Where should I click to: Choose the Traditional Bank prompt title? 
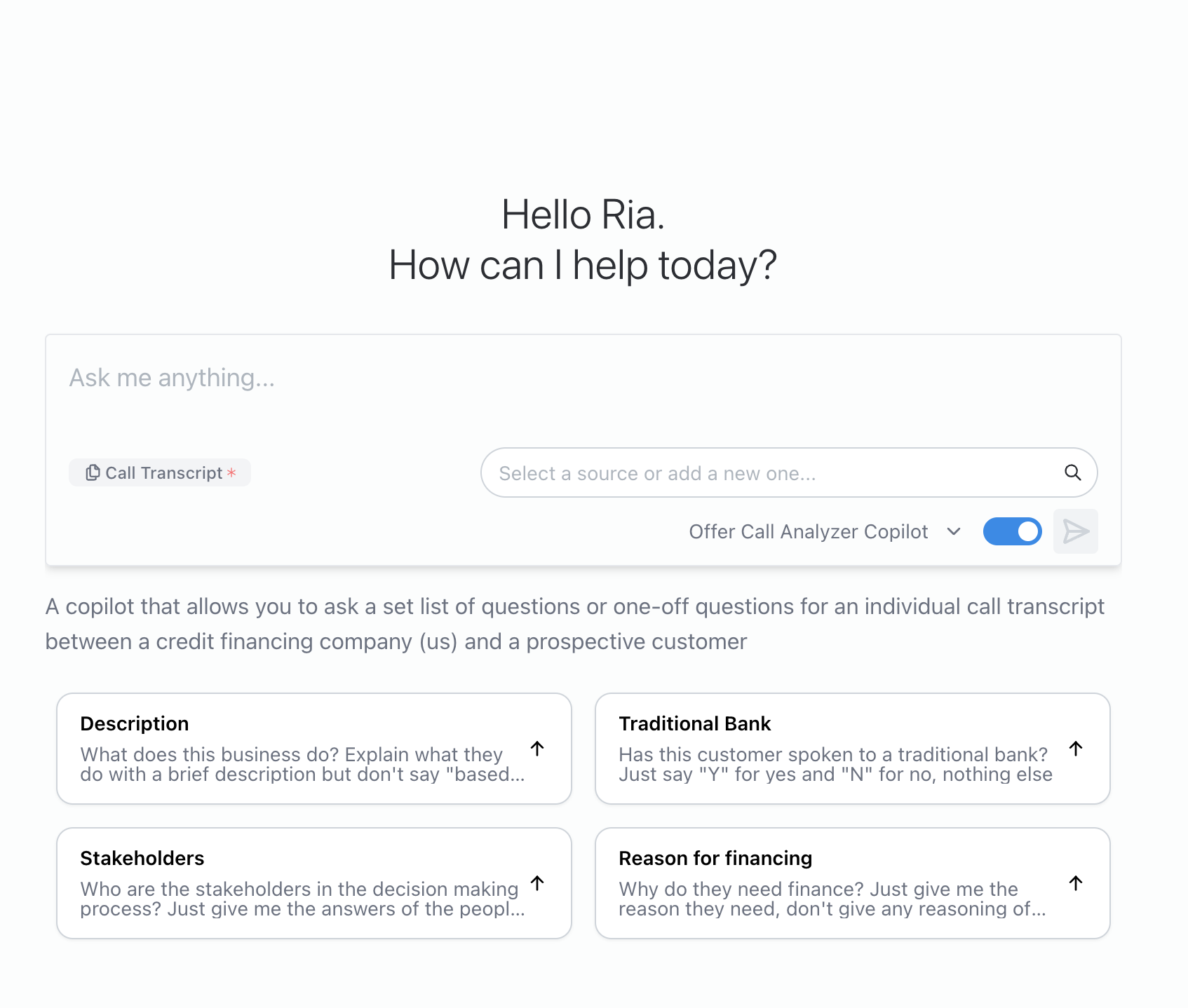(x=694, y=723)
